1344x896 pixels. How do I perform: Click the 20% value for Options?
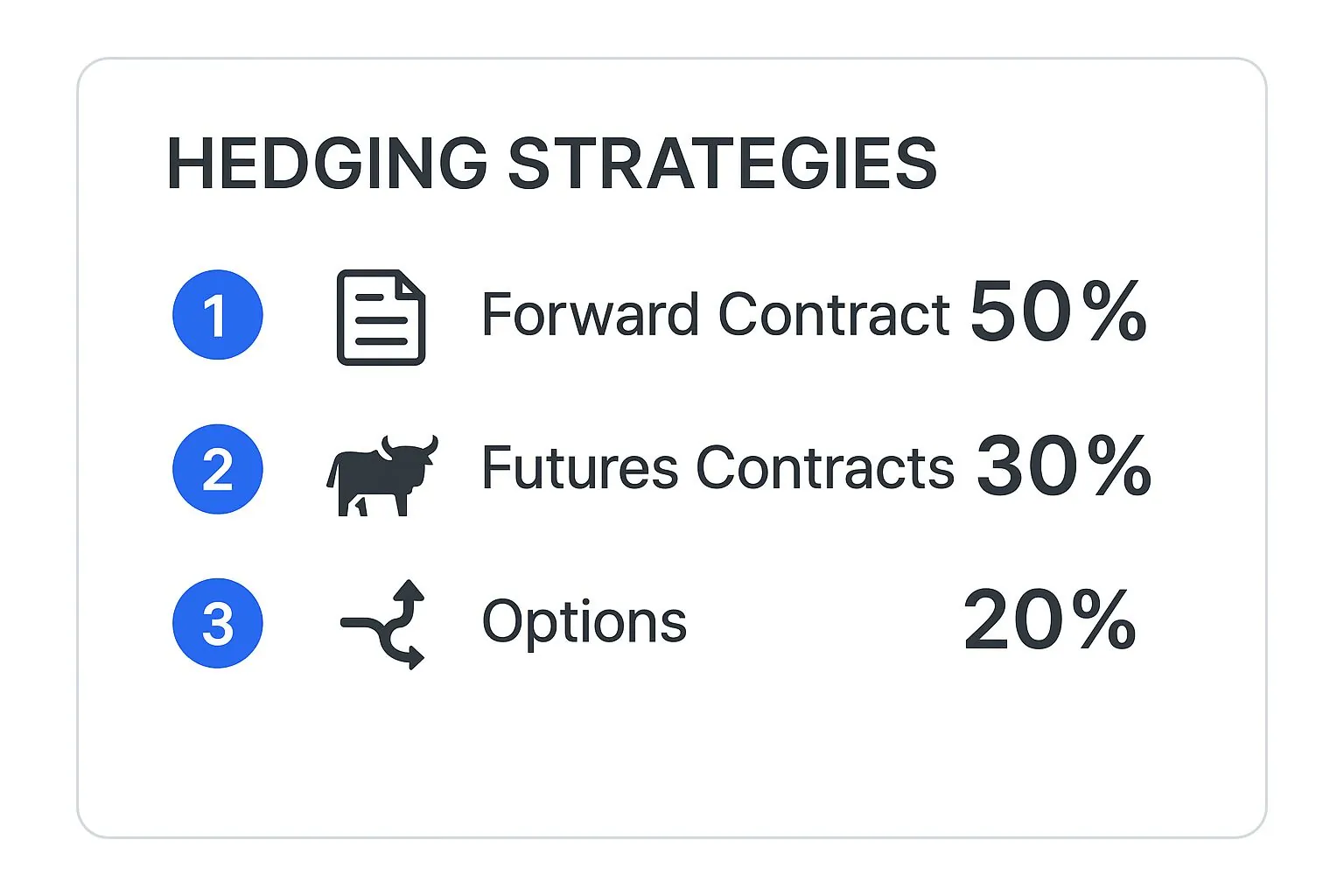click(1049, 619)
